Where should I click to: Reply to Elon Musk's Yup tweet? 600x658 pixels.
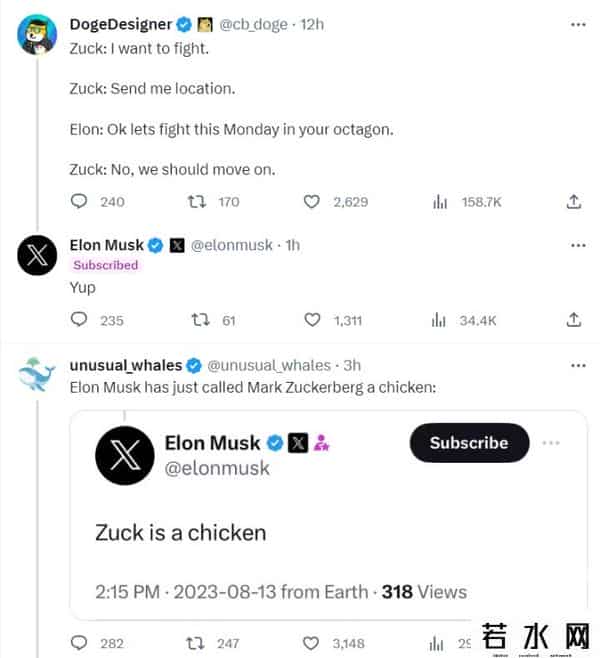point(80,320)
